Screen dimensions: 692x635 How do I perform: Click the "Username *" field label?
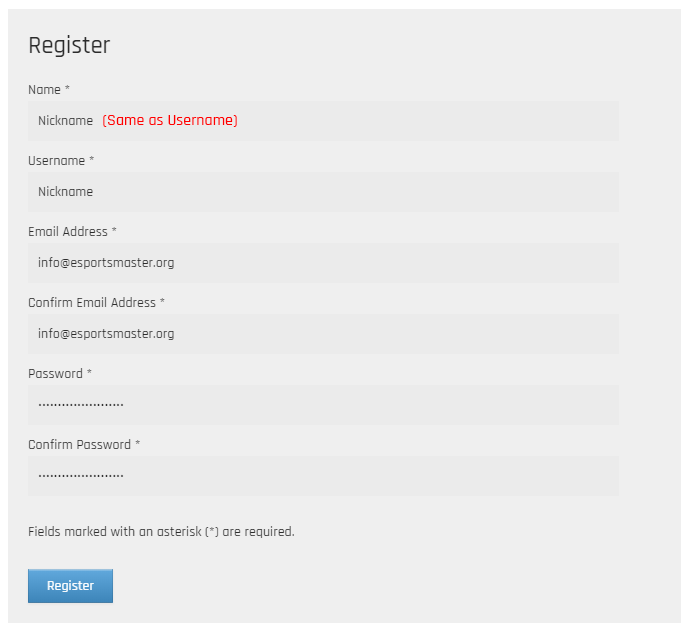[x=61, y=161]
